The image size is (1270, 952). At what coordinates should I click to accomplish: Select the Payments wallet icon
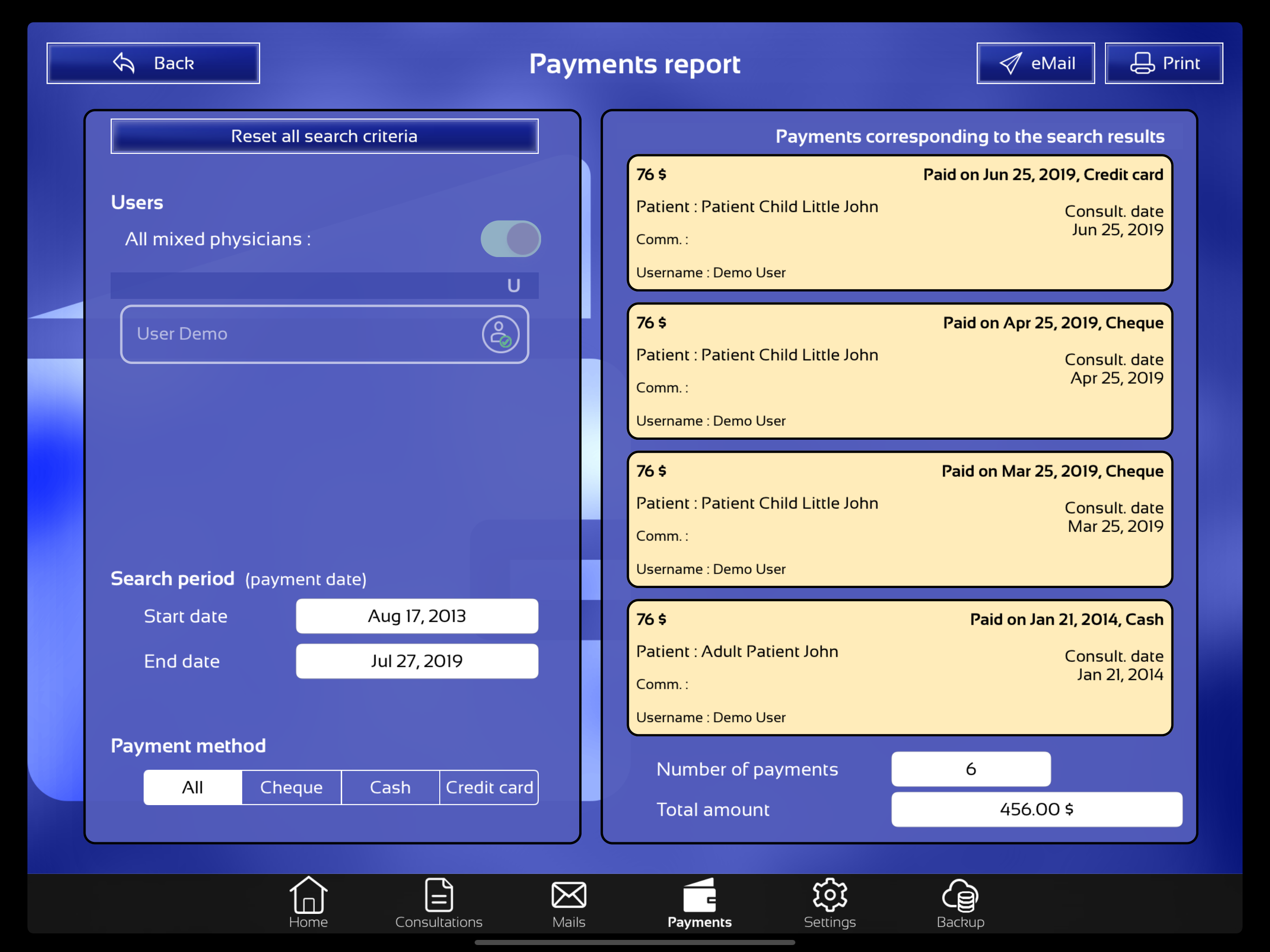(699, 894)
